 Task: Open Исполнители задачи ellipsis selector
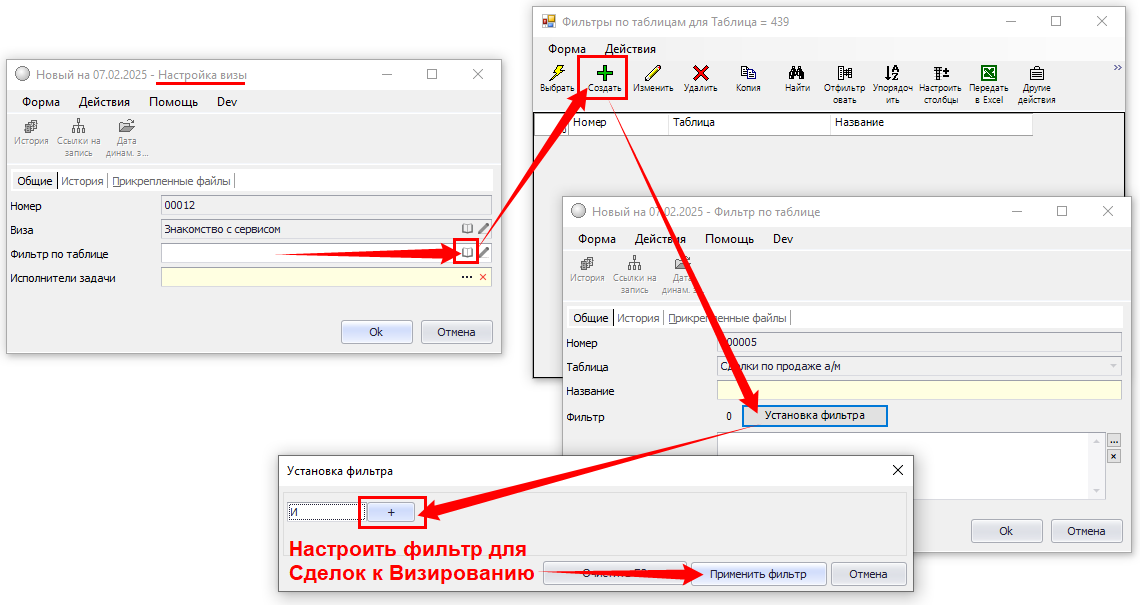pyautogui.click(x=466, y=277)
